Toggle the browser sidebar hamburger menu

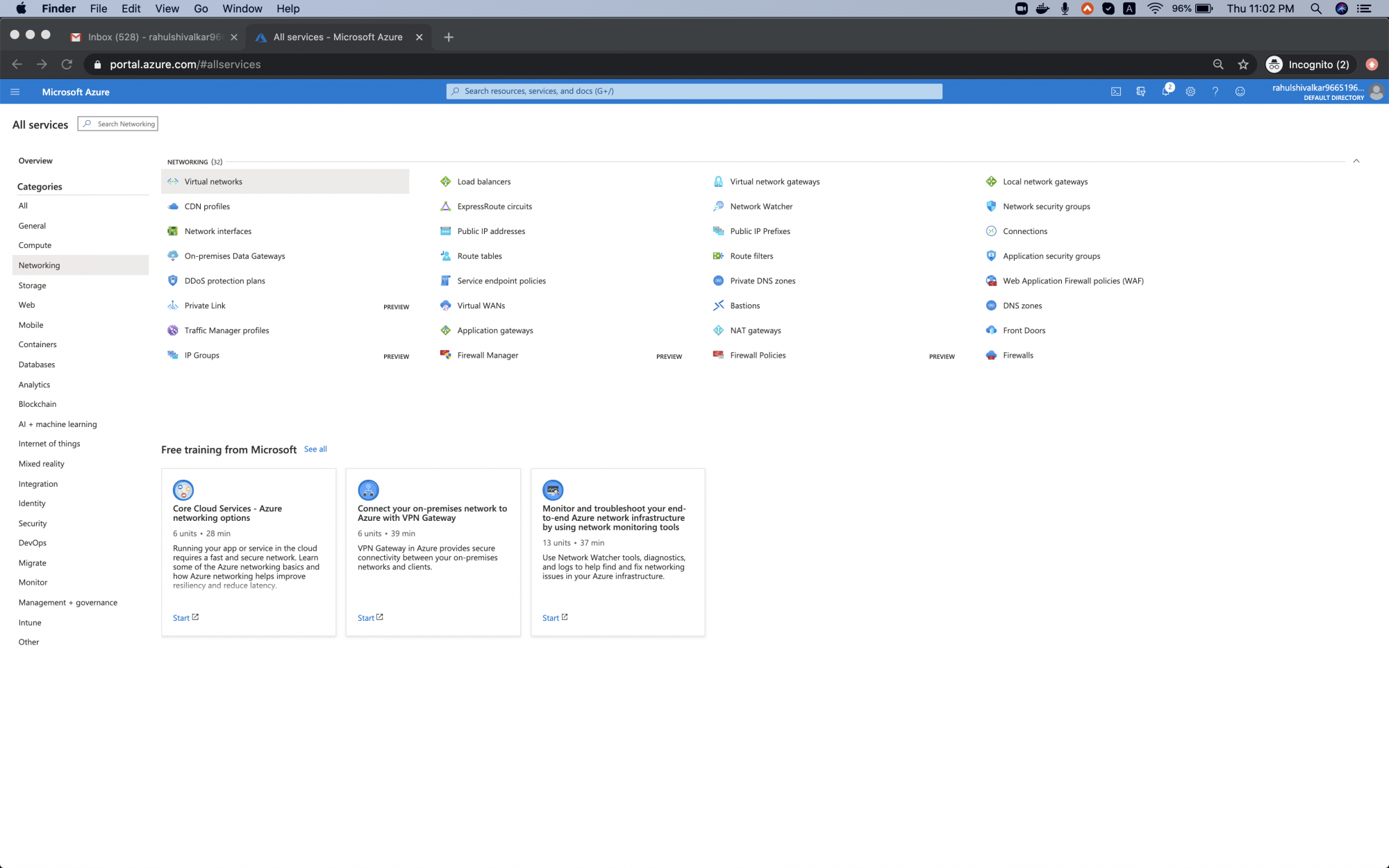15,91
